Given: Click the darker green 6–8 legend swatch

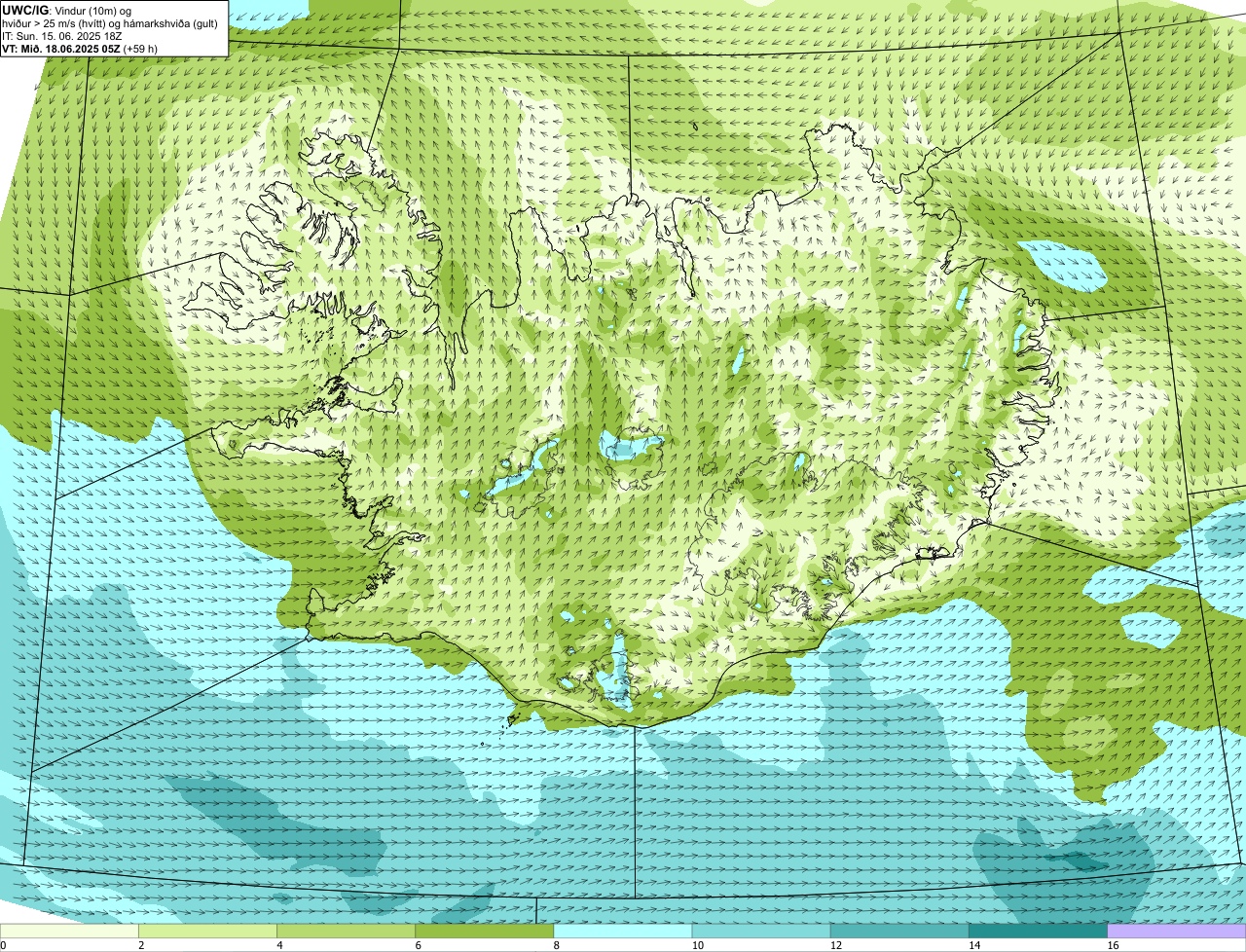Looking at the screenshot, I should pos(485,932).
